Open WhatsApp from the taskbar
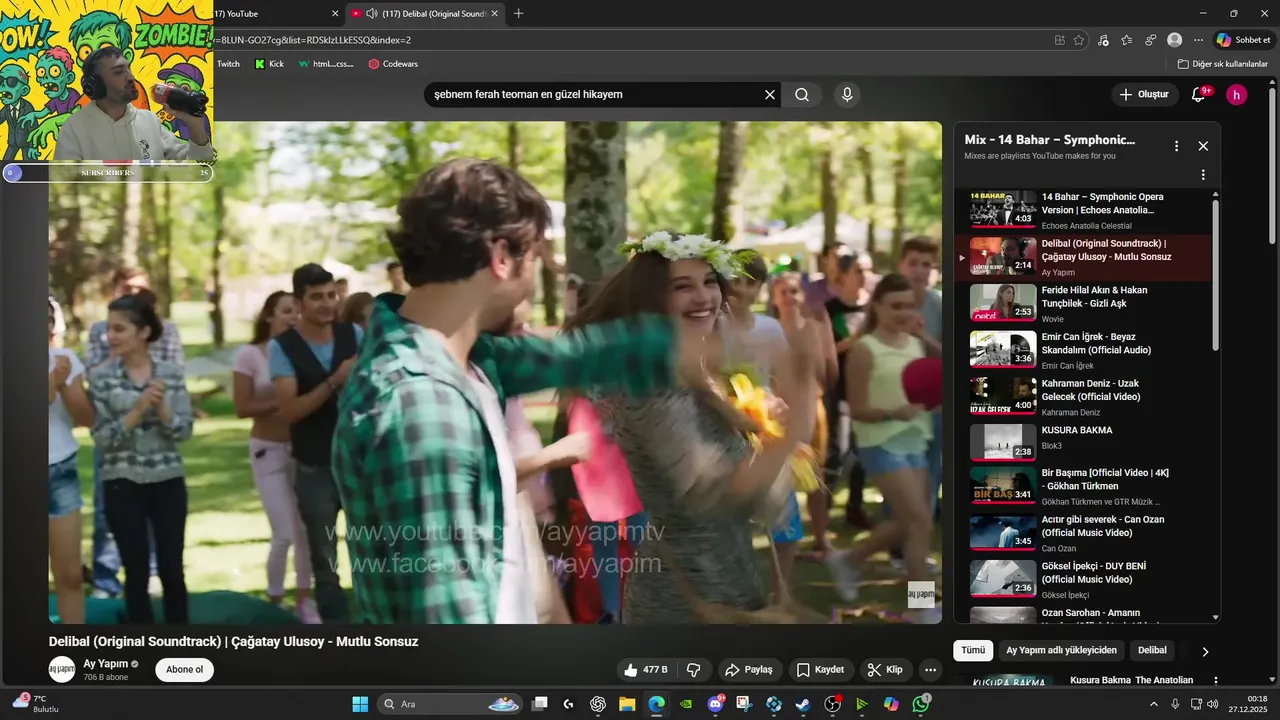 point(921,704)
